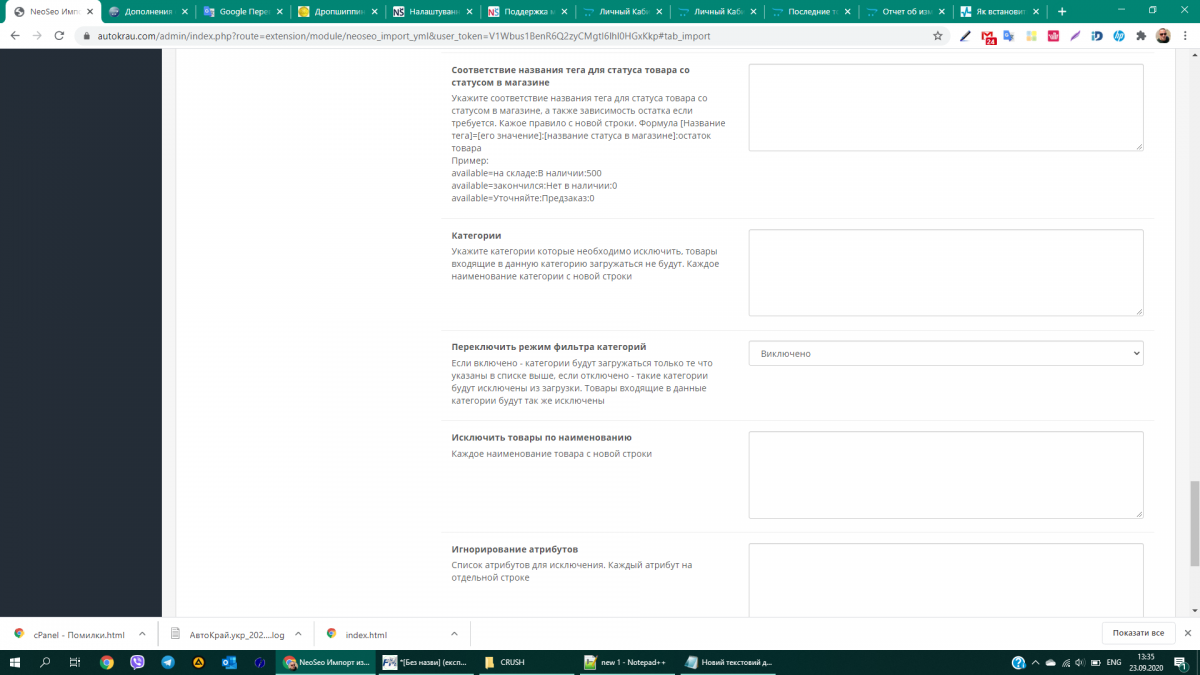Open the purple feather extension icon
The height and width of the screenshot is (675, 1200).
tap(1075, 35)
